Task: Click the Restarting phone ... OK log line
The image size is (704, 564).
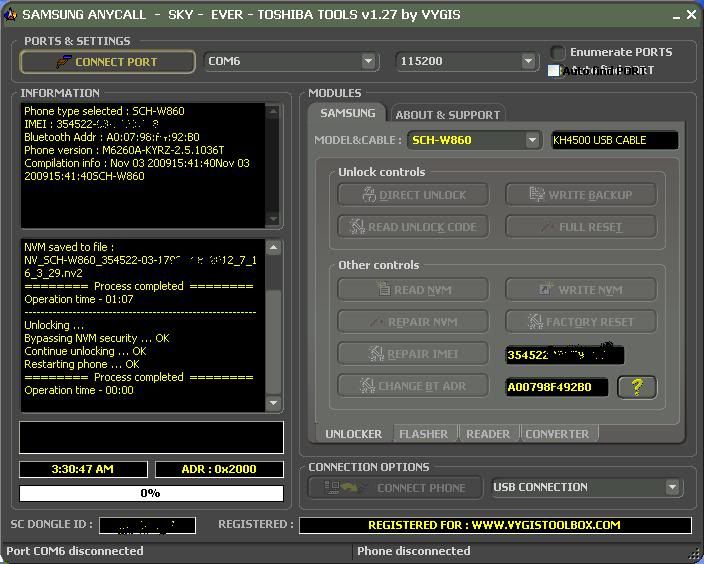Action: pyautogui.click(x=82, y=364)
